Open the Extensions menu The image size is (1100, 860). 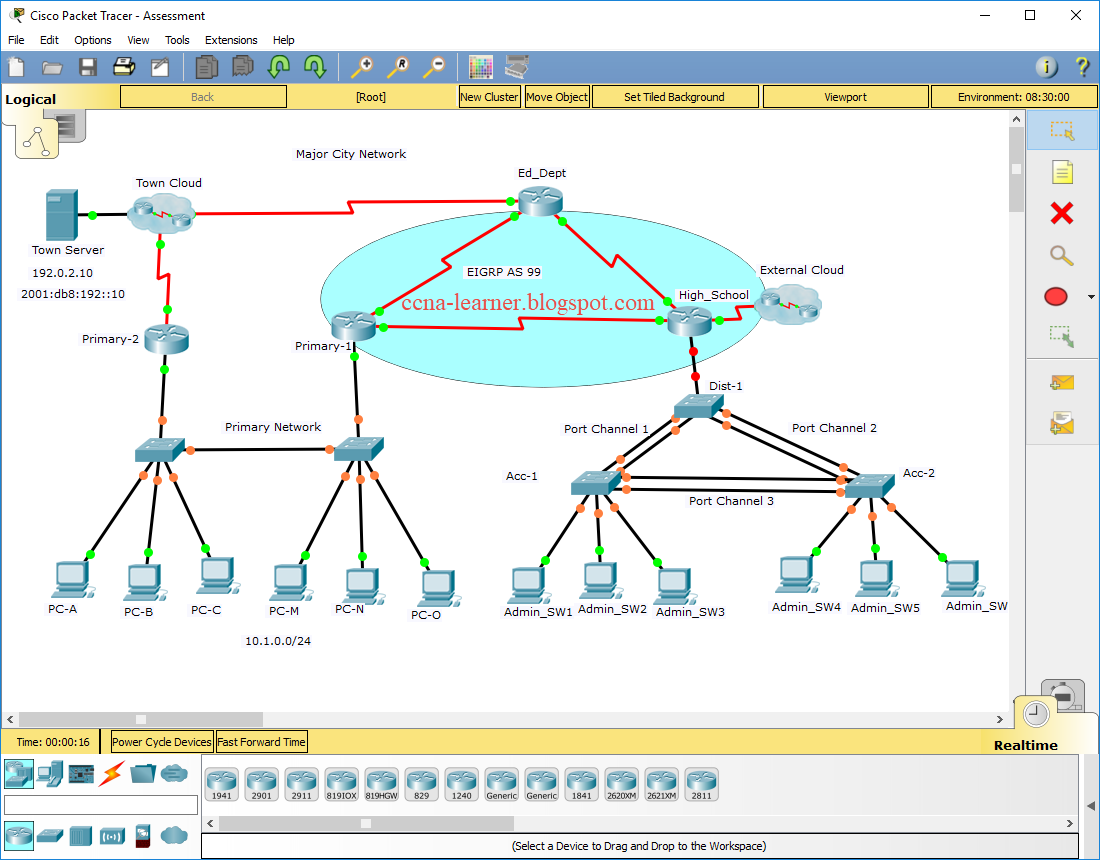pyautogui.click(x=231, y=40)
